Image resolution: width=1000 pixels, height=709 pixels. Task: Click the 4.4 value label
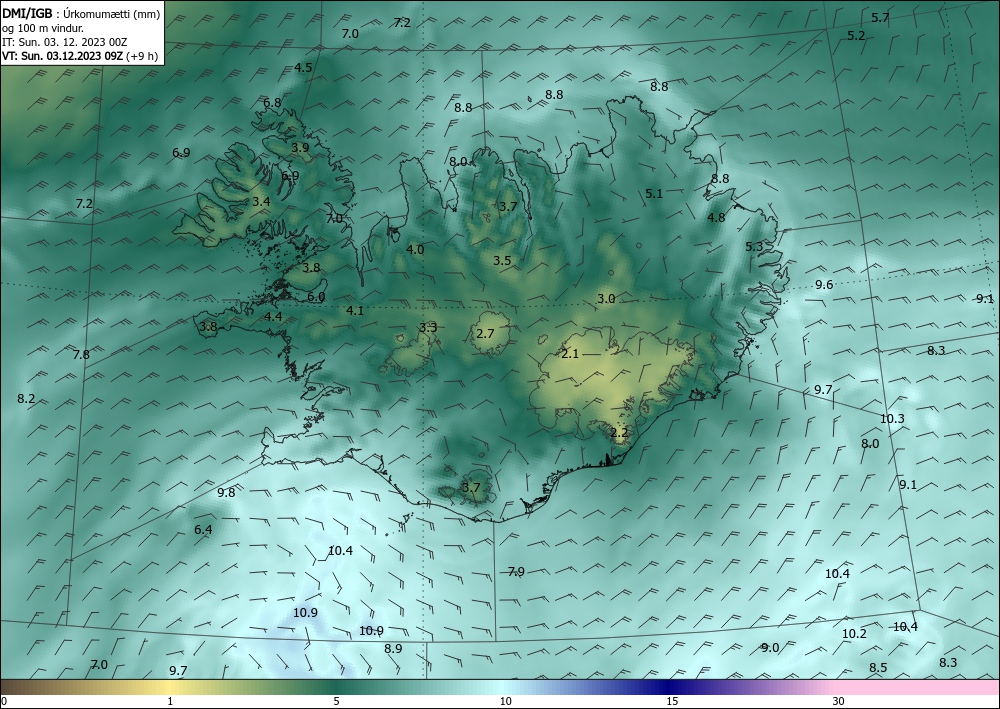click(274, 316)
